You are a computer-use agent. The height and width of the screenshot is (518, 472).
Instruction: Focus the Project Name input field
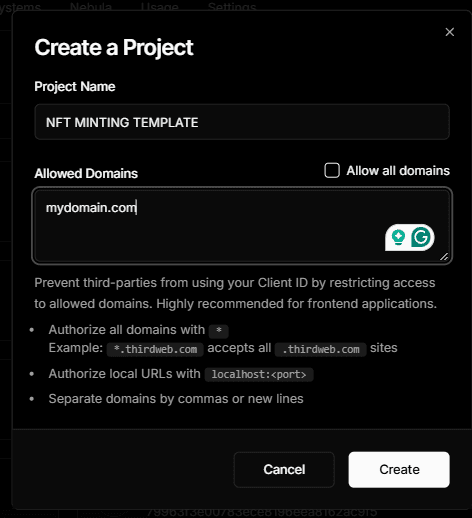tap(242, 122)
